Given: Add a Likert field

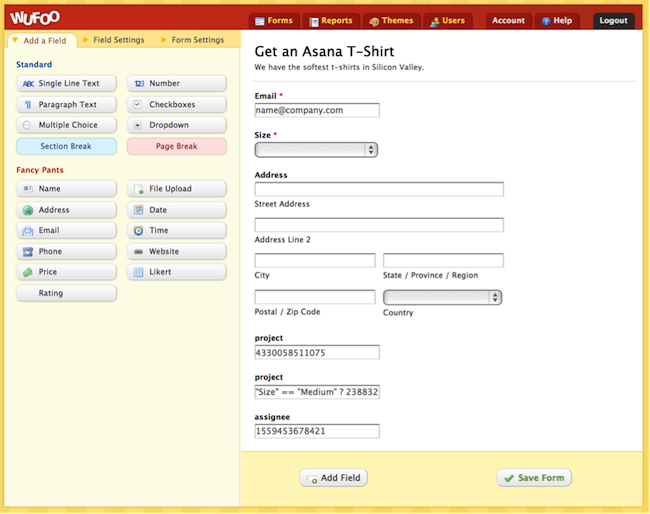Looking at the screenshot, I should point(177,272).
